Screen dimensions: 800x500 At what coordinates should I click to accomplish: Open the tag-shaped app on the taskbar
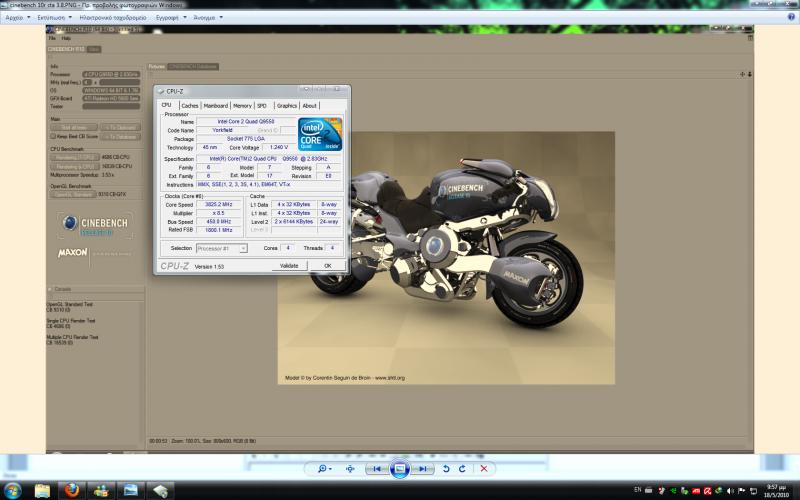(160, 490)
